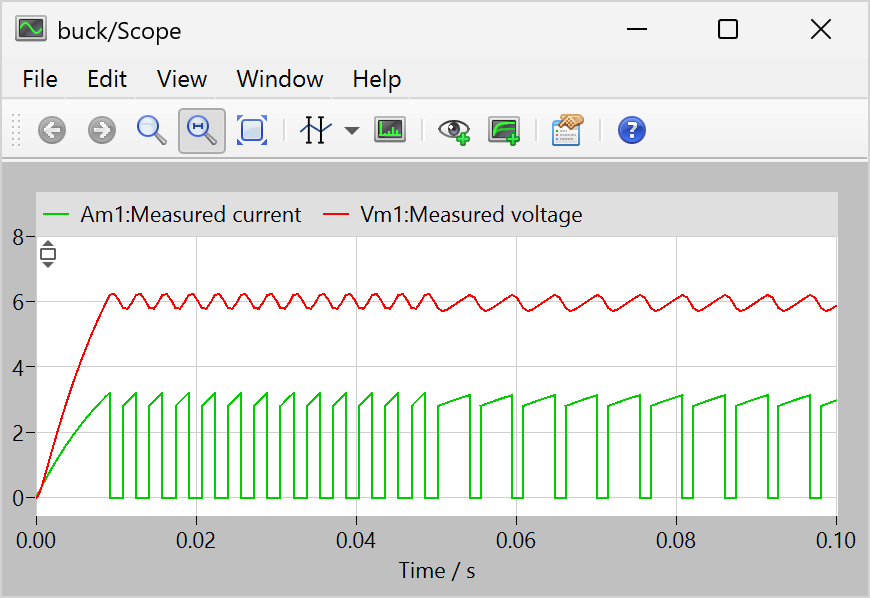Click the red line swatch for Vm1
This screenshot has height=598, width=870.
tap(338, 214)
